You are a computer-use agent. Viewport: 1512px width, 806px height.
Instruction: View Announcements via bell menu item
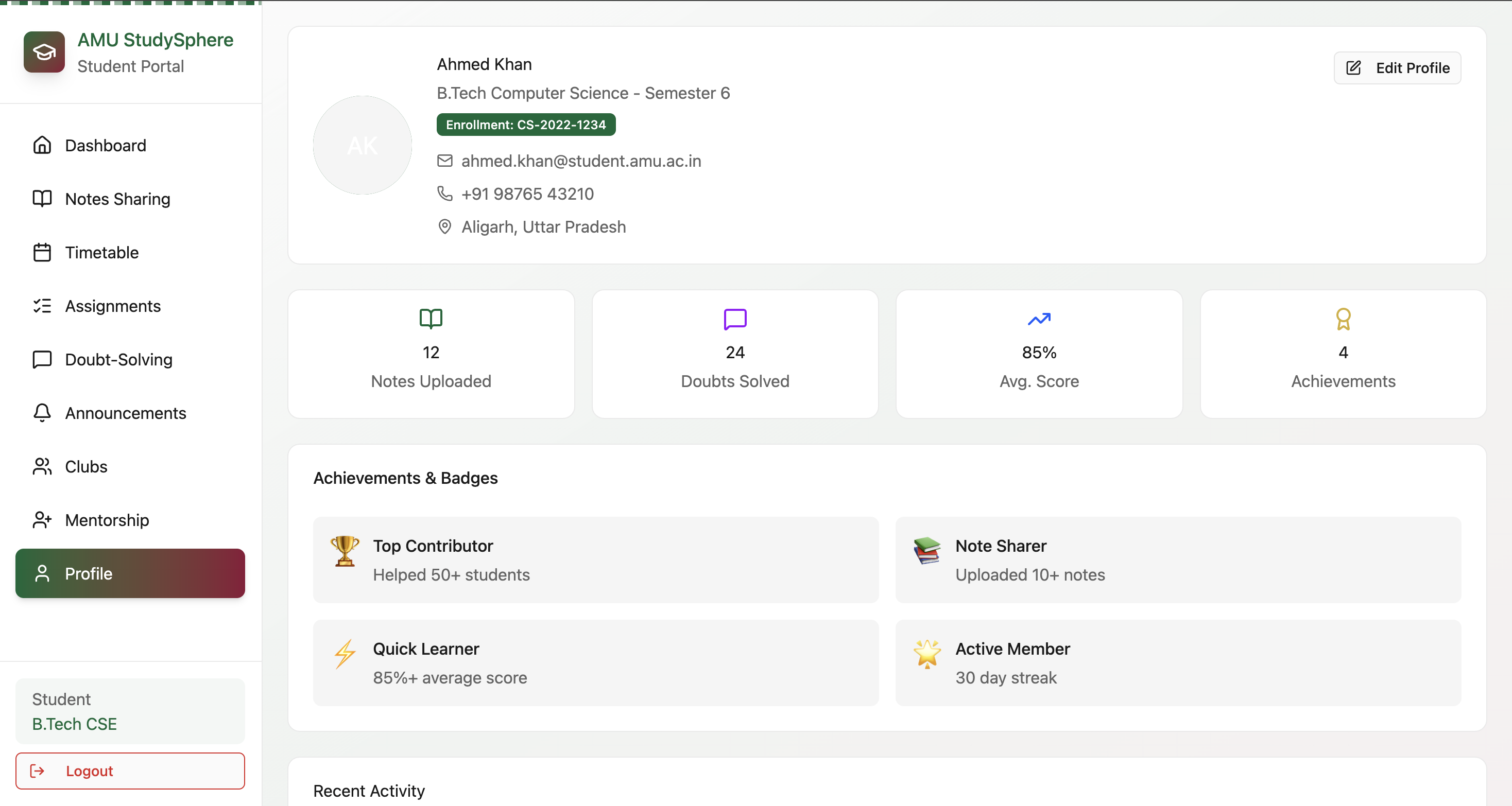125,413
